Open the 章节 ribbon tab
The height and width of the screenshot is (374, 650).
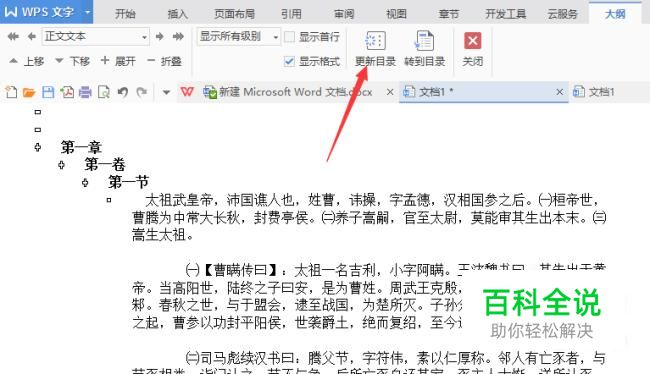(x=449, y=14)
